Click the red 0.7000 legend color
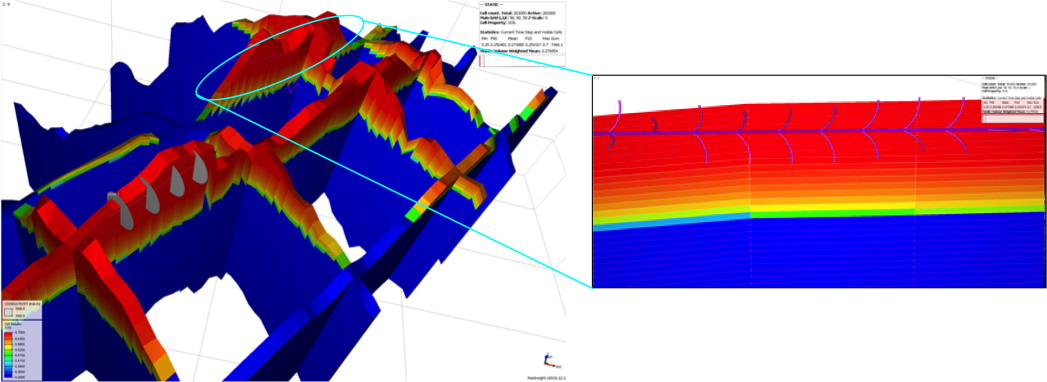 coord(8,334)
